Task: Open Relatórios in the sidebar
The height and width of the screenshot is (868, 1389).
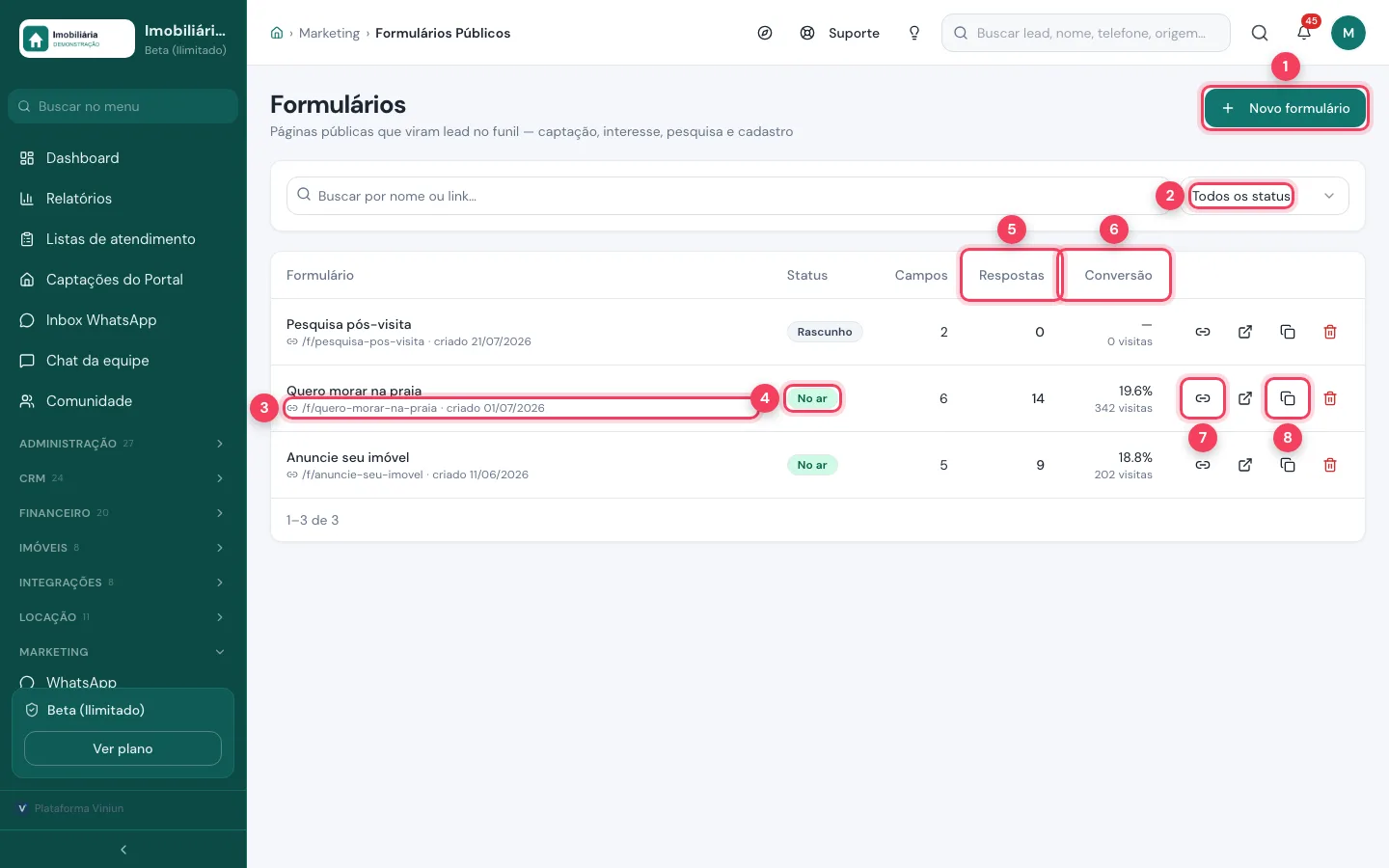Action: click(123, 199)
